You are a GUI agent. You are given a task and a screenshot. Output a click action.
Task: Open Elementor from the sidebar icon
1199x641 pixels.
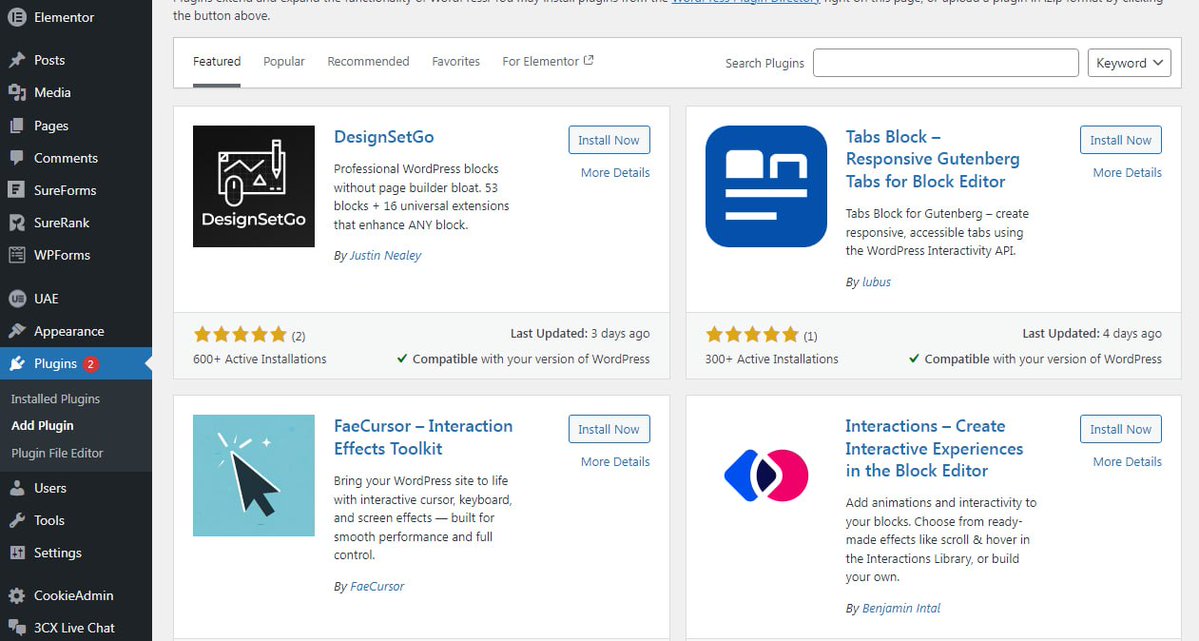(17, 17)
